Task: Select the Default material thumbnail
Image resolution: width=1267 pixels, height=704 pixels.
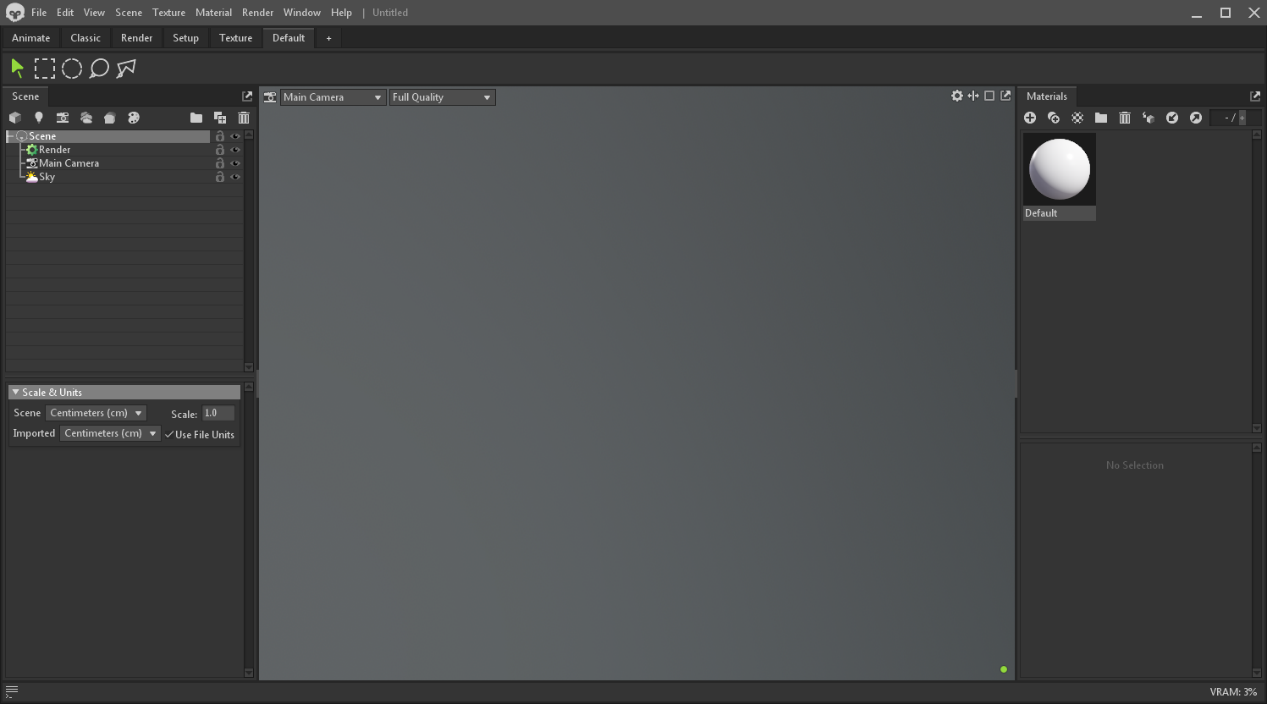Action: [x=1059, y=170]
